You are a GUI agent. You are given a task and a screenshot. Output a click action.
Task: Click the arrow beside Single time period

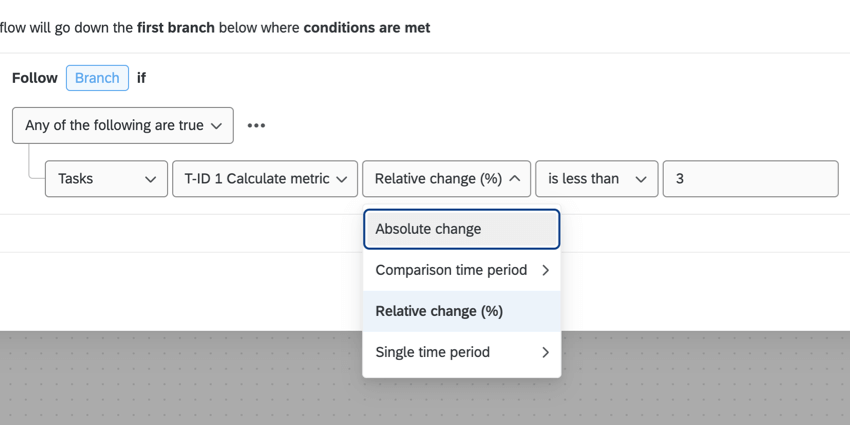[545, 352]
